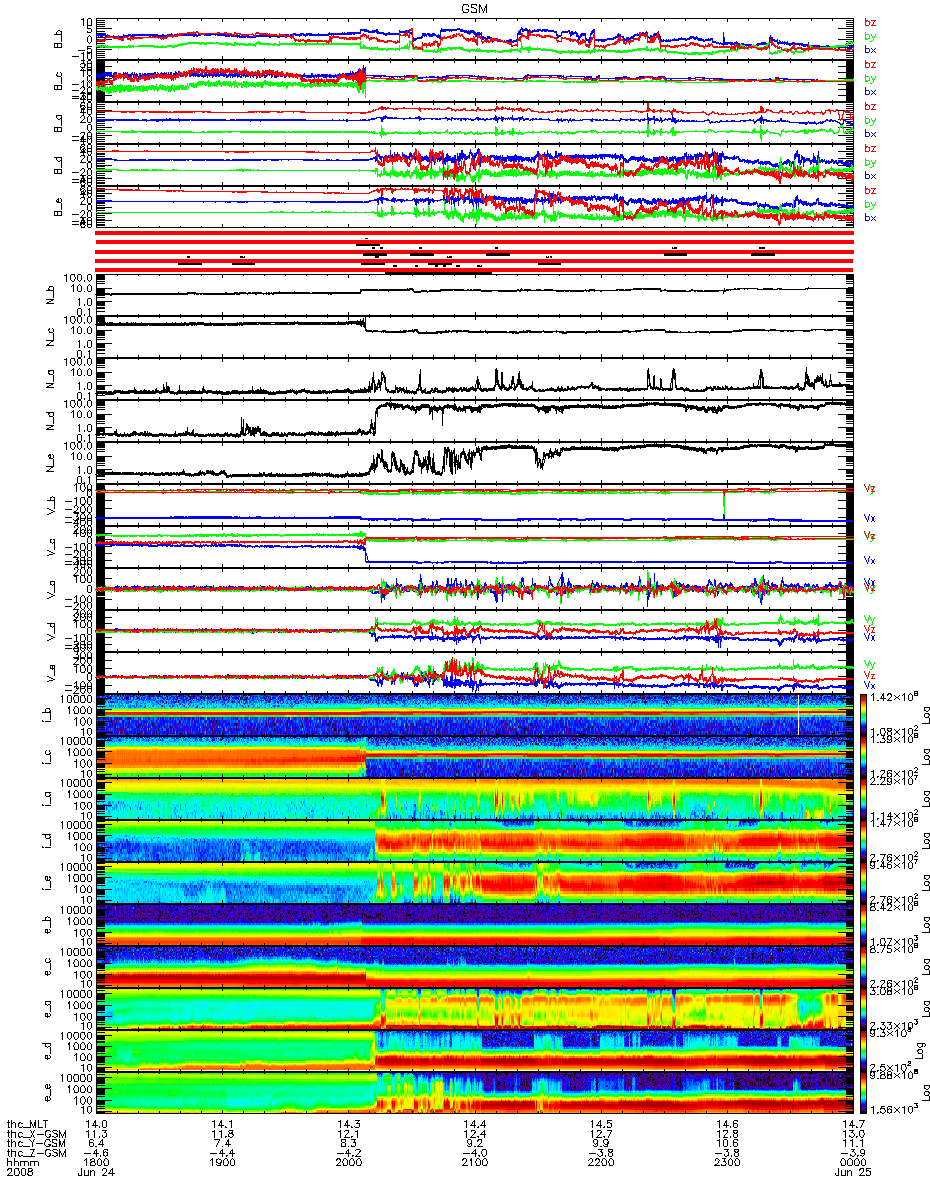Click the Vx legend of the V_b panel
The width and height of the screenshot is (930, 1200).
pyautogui.click(x=870, y=518)
